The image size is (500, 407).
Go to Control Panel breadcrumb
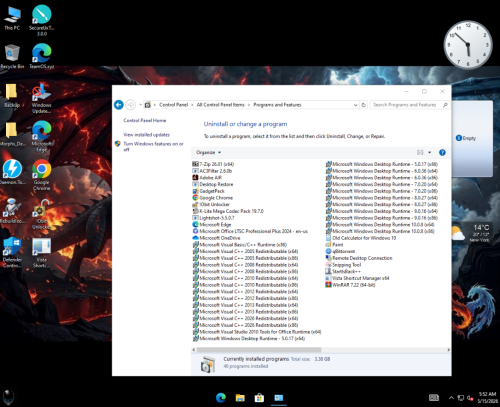pos(173,105)
